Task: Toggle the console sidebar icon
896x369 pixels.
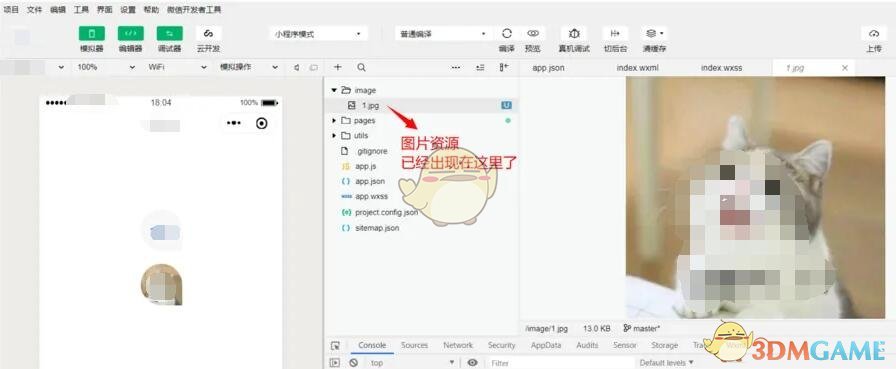Action: point(335,363)
